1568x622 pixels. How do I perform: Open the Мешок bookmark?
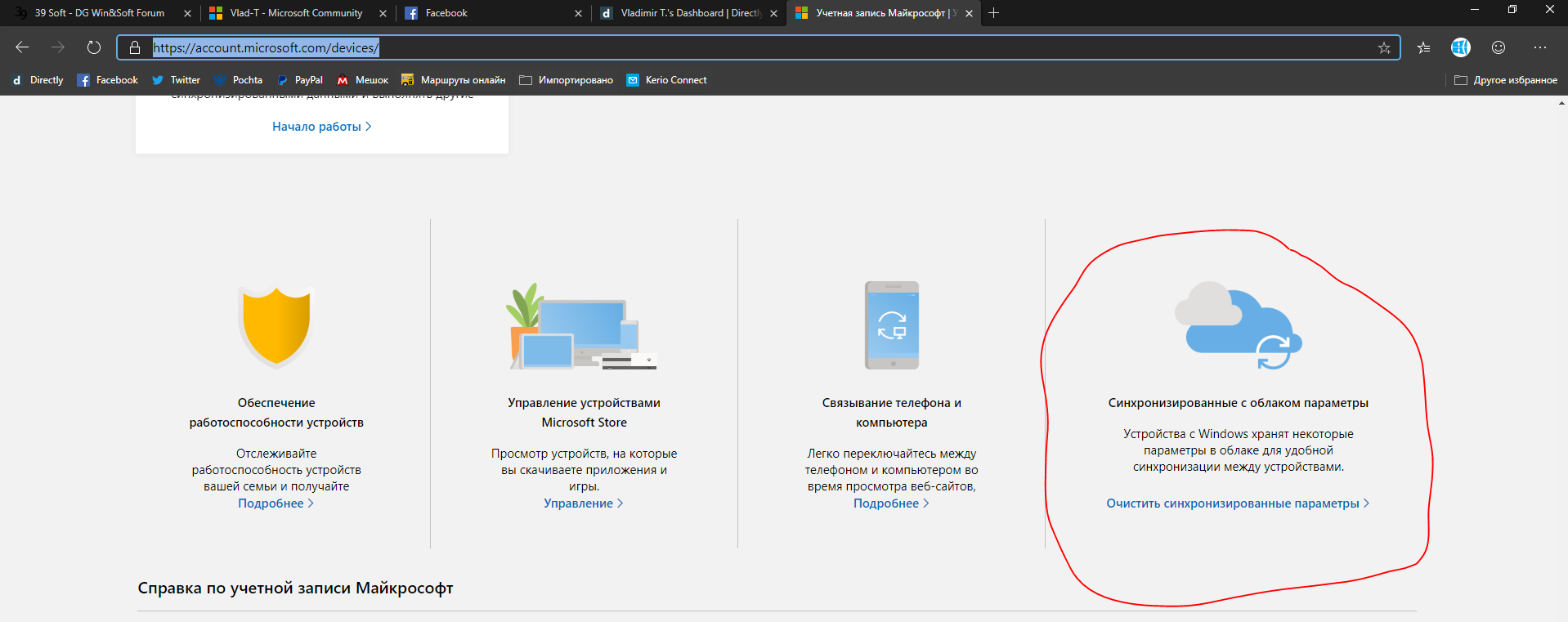tap(363, 80)
